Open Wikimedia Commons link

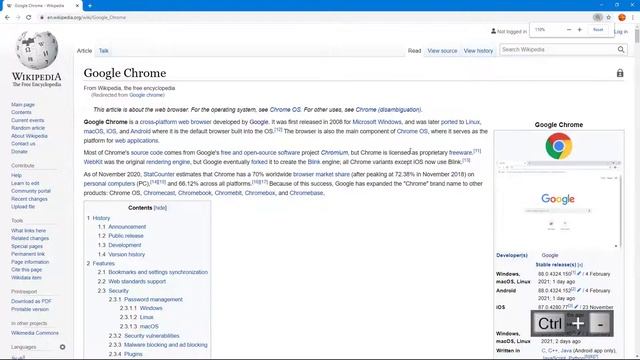(35, 333)
